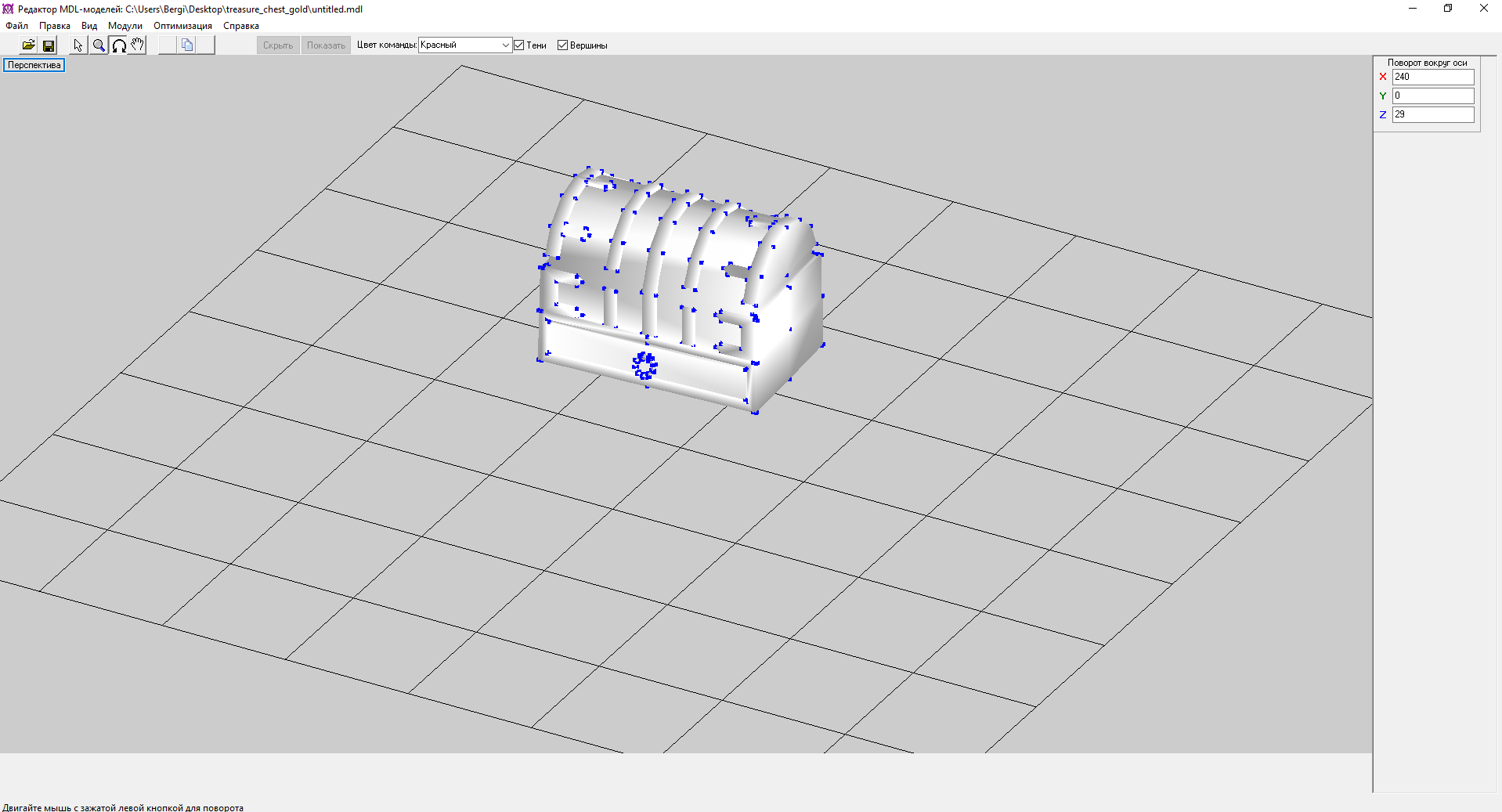The width and height of the screenshot is (1502, 812).
Task: Click the Перспектива view button
Action: (x=34, y=65)
